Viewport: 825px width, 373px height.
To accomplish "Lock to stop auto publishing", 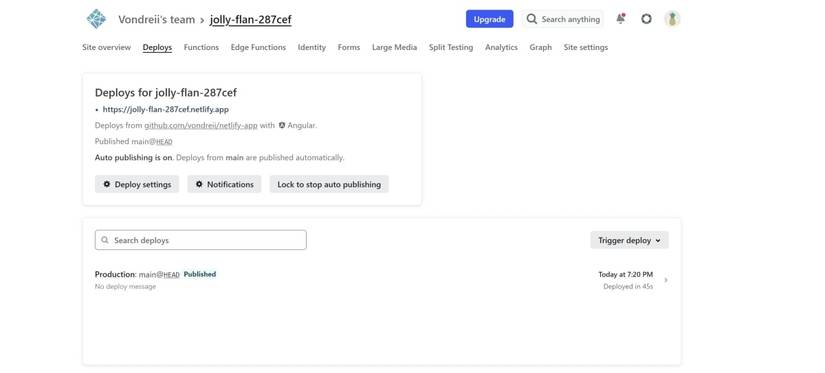I will pos(329,184).
